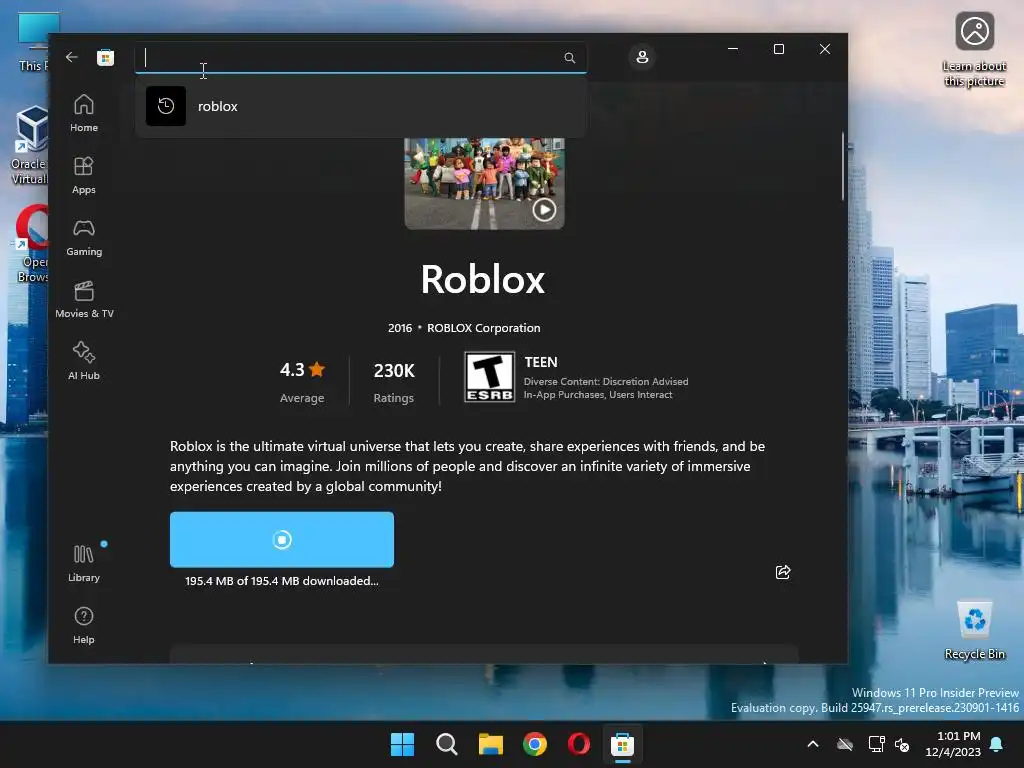
Task: Click the ESRB Teen rating badge
Action: (489, 377)
